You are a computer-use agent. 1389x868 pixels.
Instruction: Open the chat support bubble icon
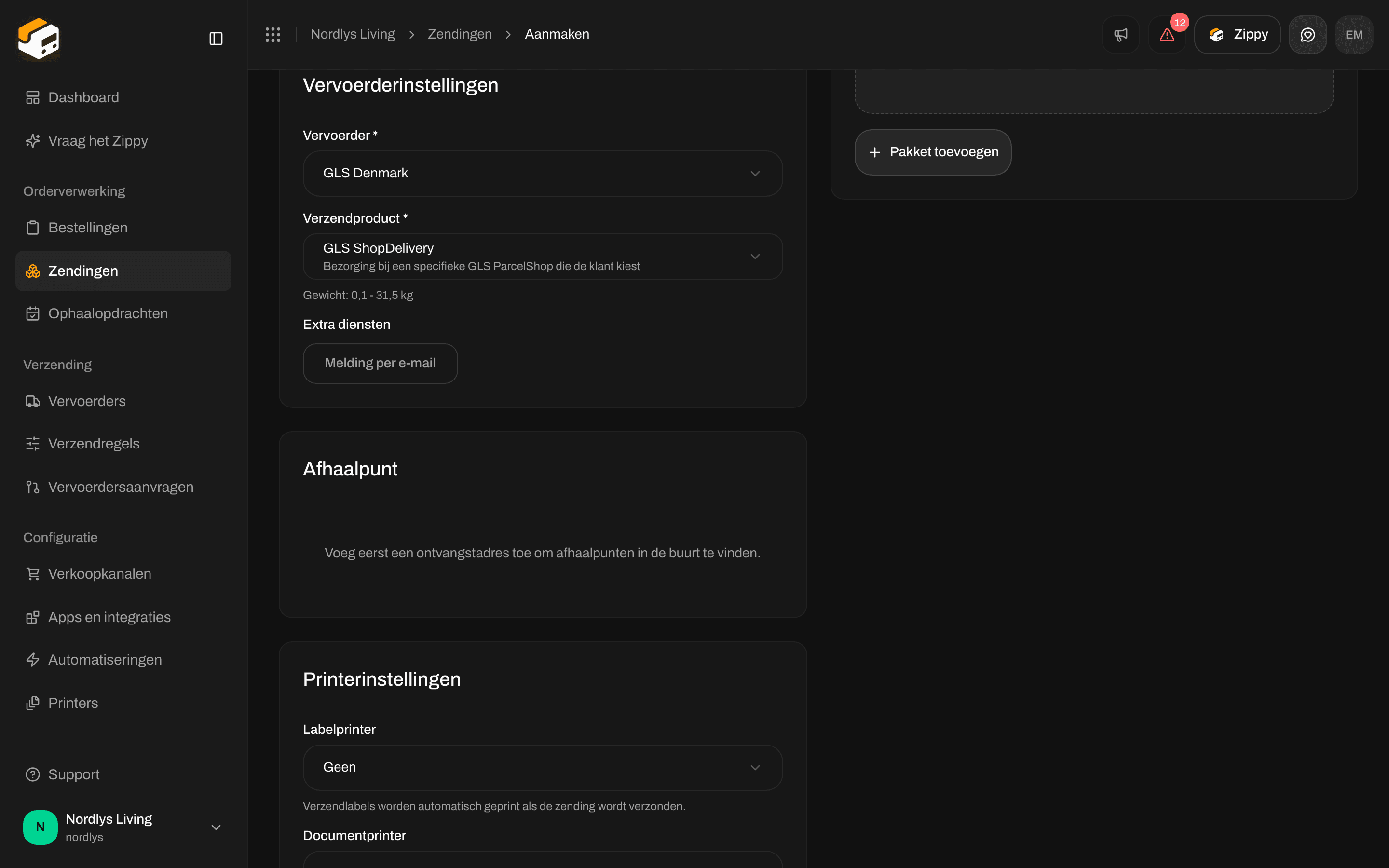(x=1307, y=34)
